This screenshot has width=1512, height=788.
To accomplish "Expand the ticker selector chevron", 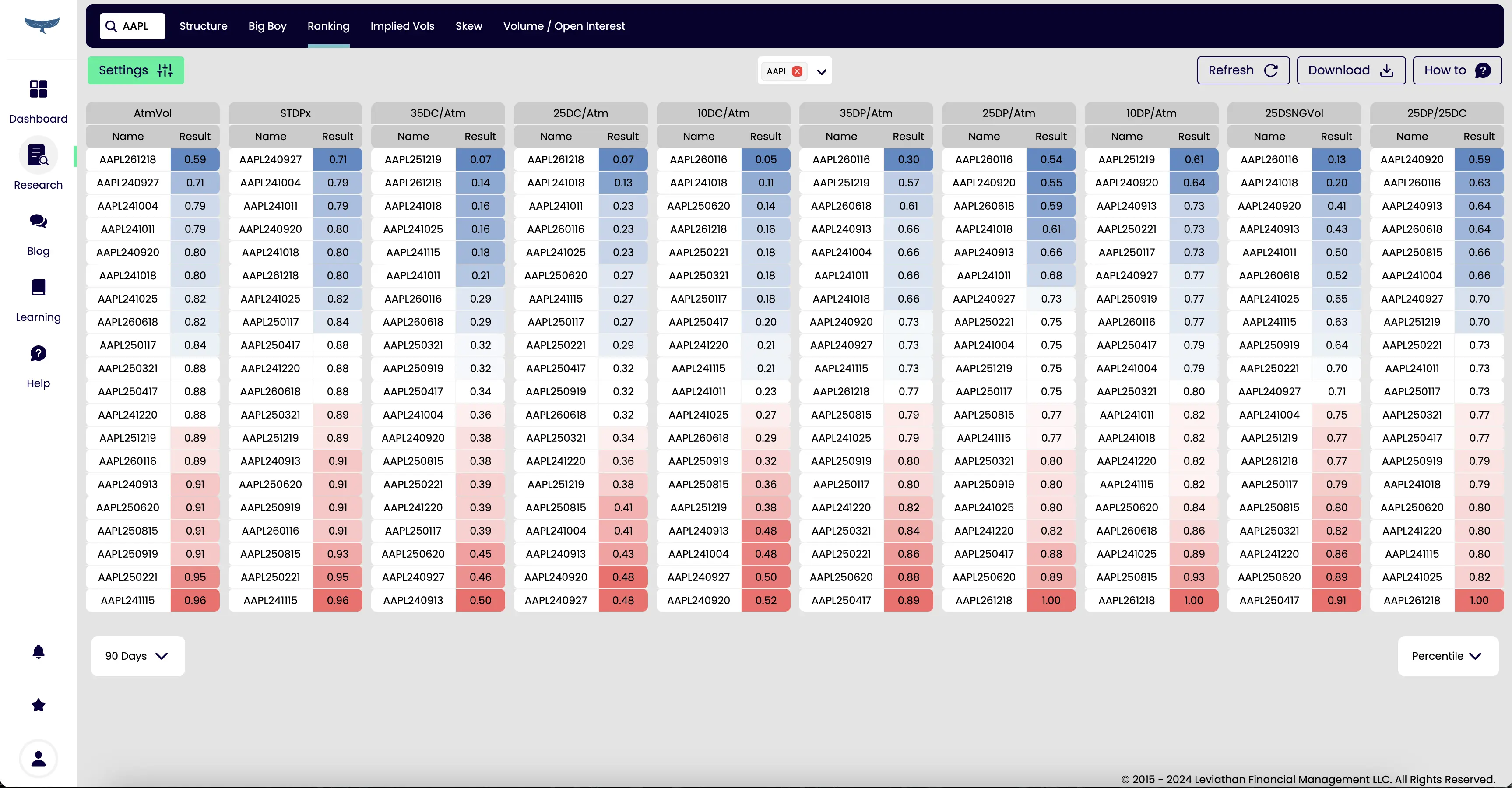I will [821, 72].
